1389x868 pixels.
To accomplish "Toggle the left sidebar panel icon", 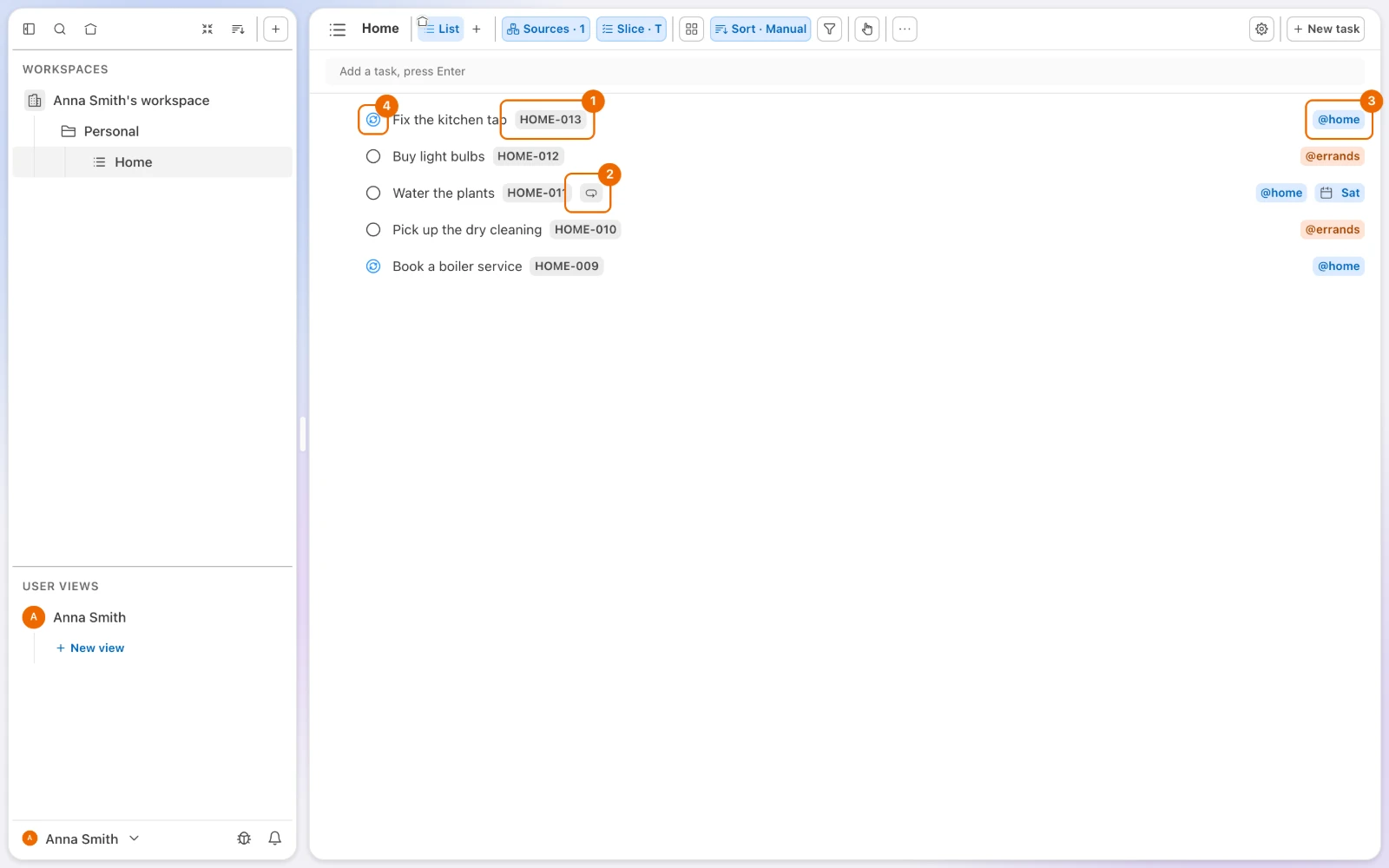I will pyautogui.click(x=29, y=29).
